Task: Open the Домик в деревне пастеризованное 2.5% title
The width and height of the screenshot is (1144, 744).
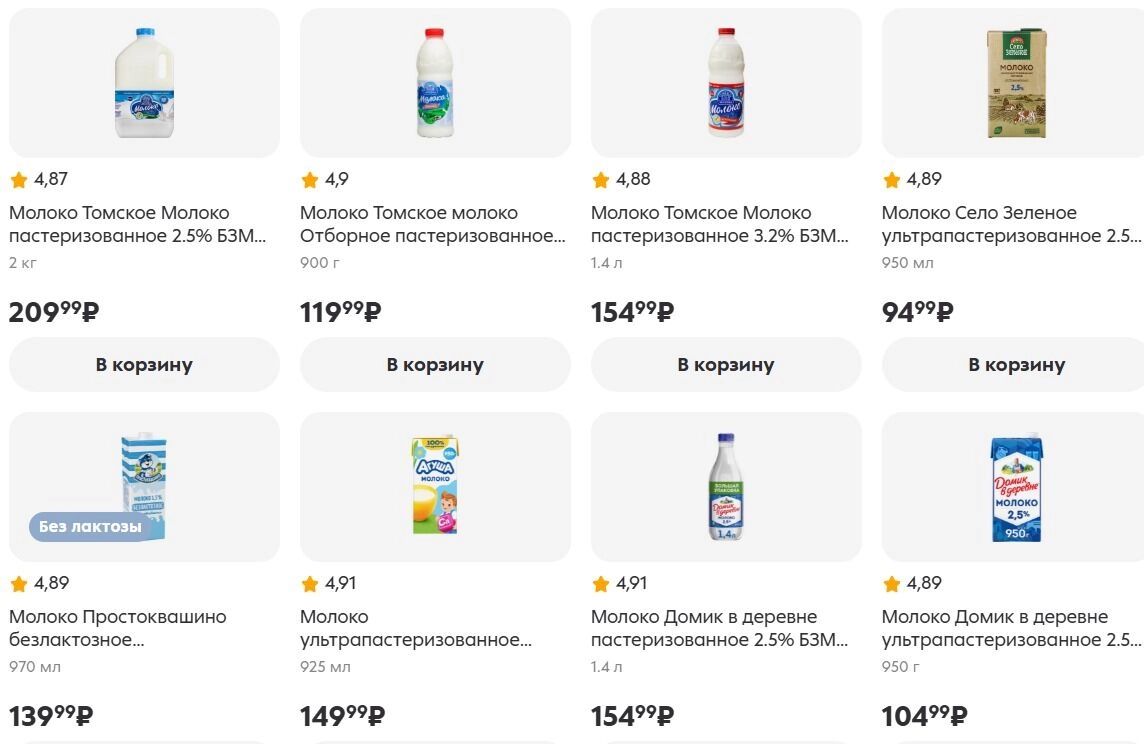Action: (718, 628)
